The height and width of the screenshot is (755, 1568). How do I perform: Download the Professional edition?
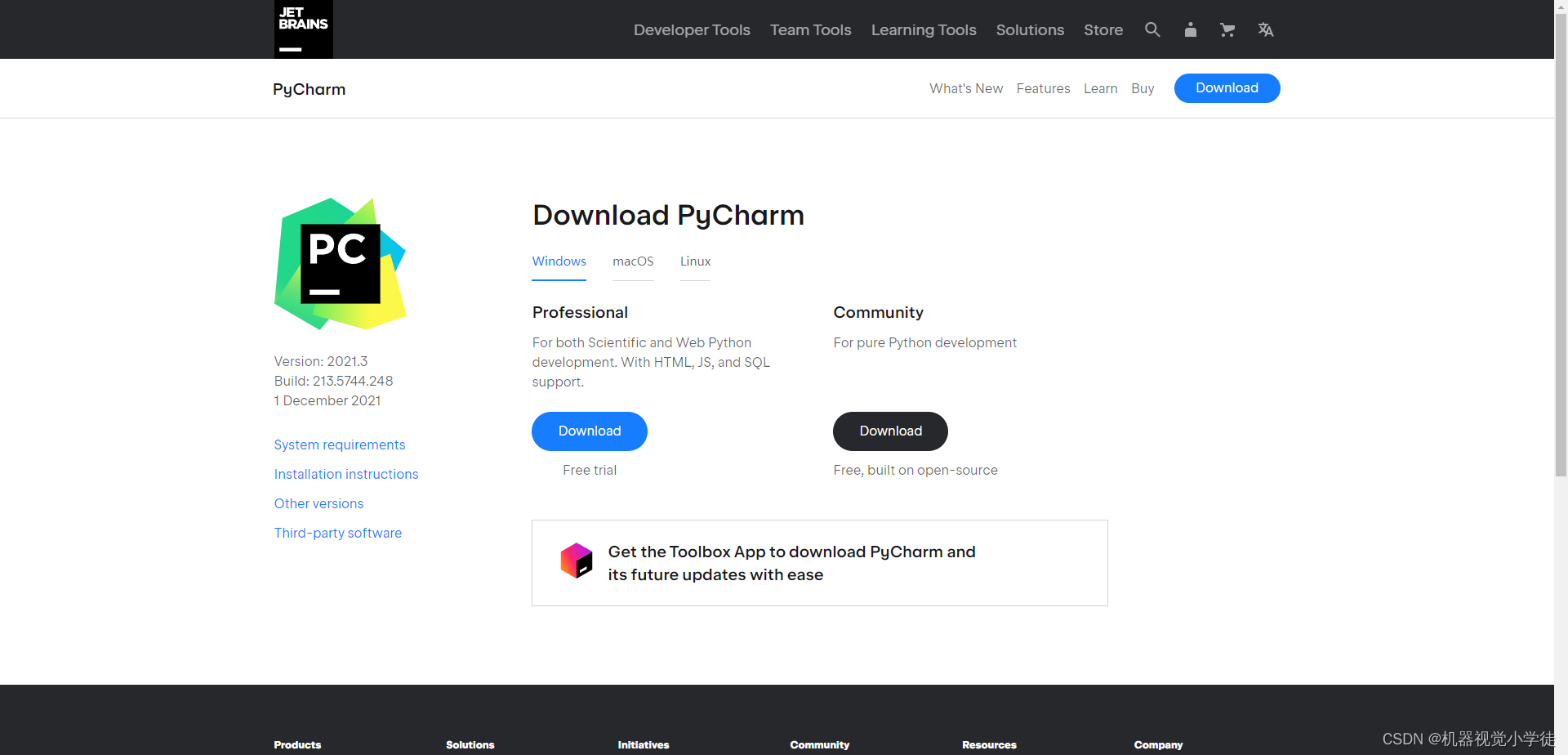(590, 431)
